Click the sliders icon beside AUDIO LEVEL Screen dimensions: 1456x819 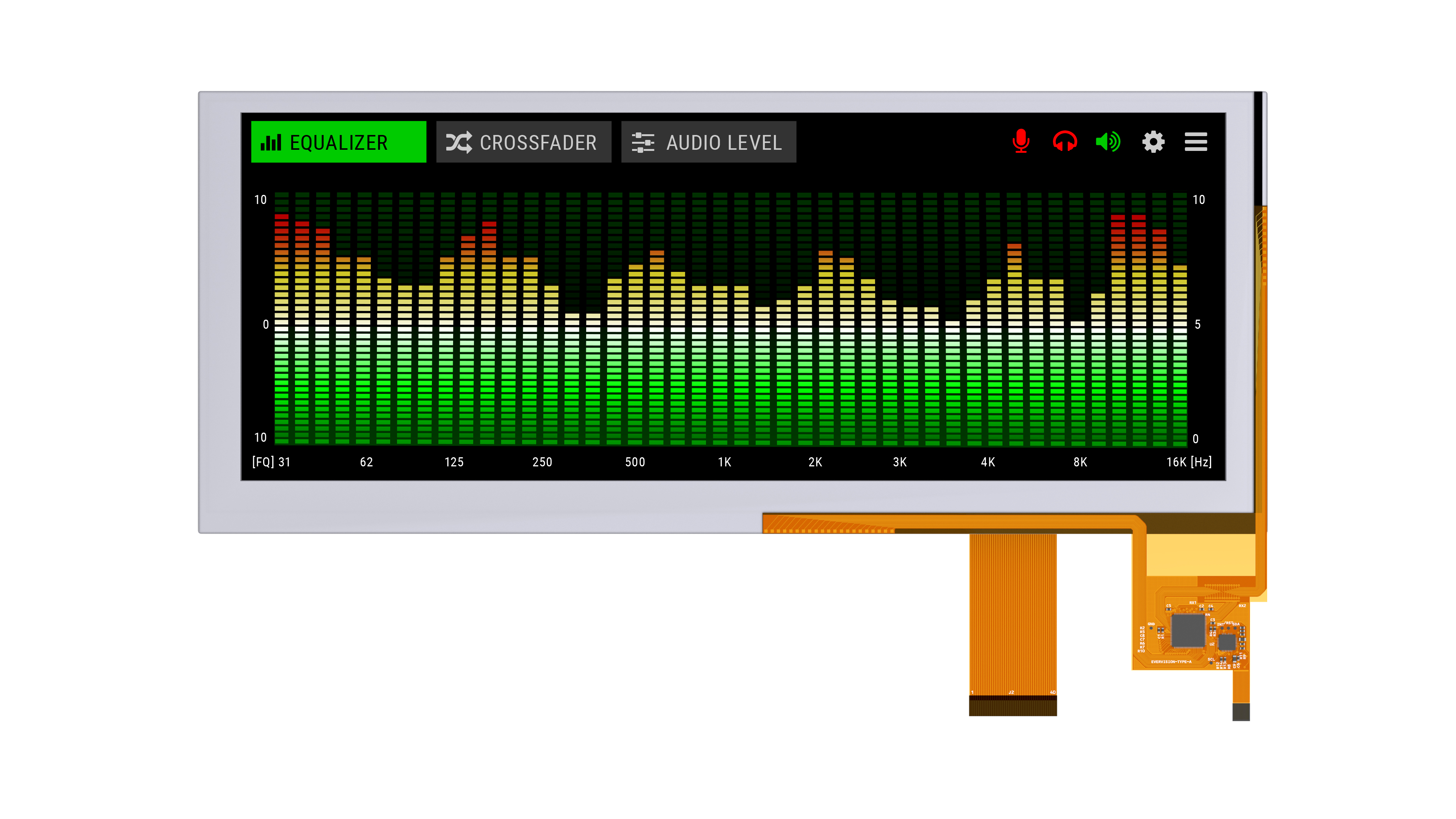click(x=642, y=143)
